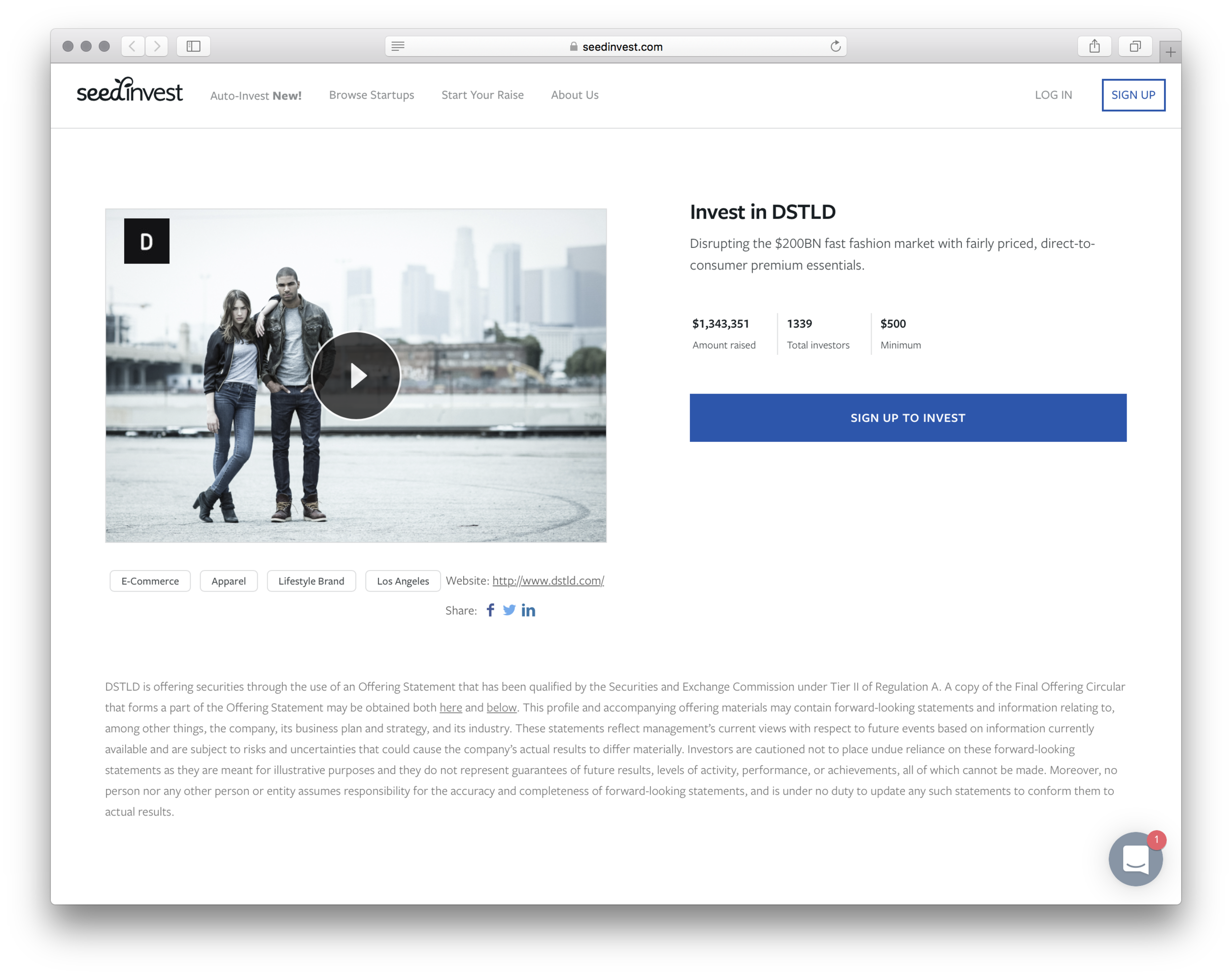Select the Los Angeles tag
The width and height of the screenshot is (1232, 977).
(403, 581)
